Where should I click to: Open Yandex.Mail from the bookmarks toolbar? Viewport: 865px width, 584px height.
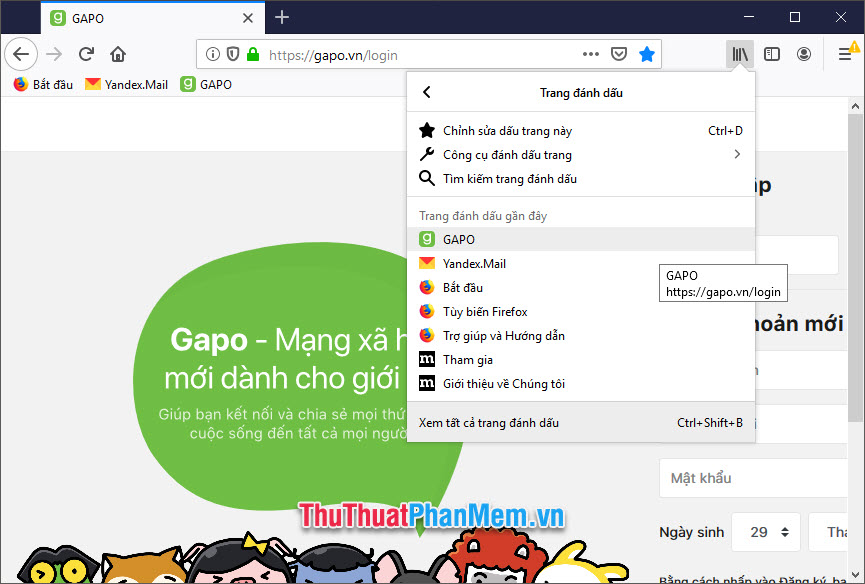coord(126,84)
